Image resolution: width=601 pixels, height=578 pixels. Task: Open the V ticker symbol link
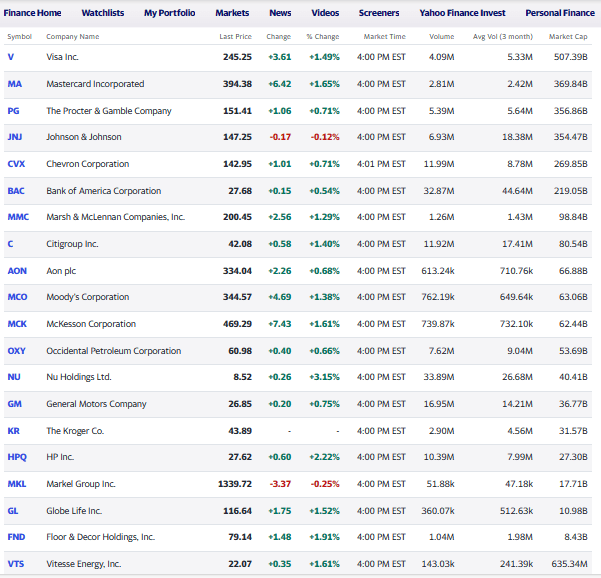(11, 57)
